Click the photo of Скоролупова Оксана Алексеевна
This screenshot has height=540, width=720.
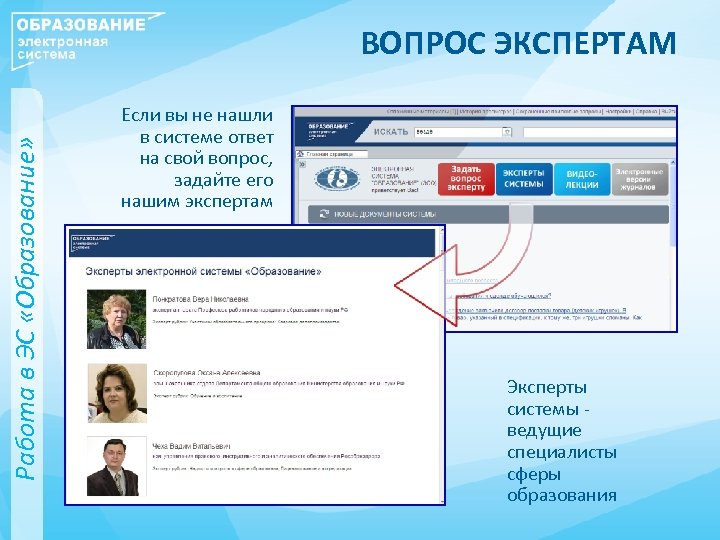[x=117, y=393]
